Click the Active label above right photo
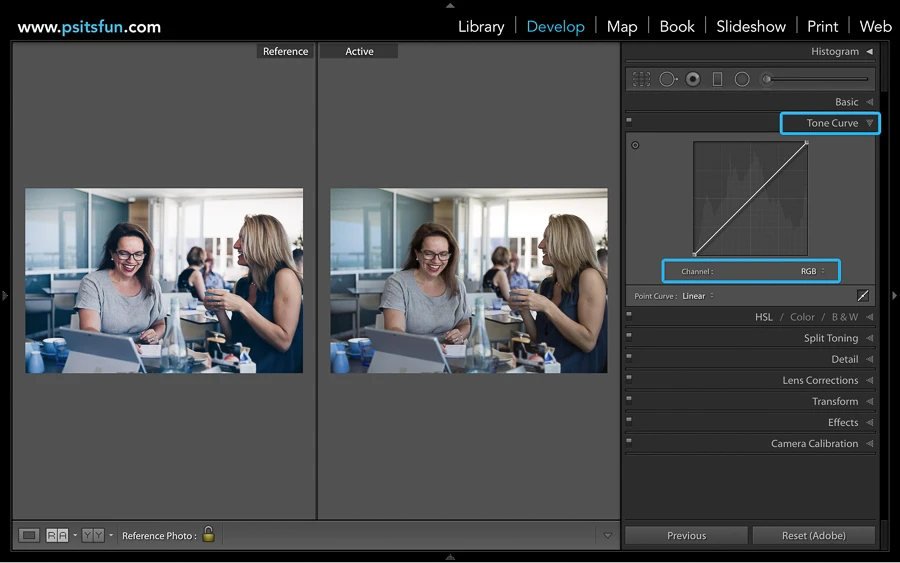The image size is (900, 563). tap(359, 51)
